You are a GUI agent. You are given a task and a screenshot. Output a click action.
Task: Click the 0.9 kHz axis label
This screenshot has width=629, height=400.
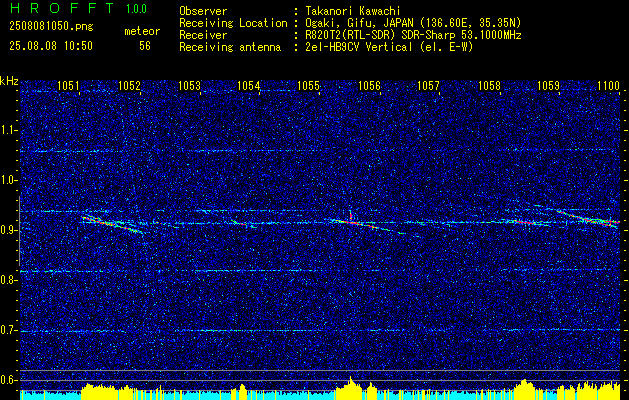click(x=8, y=230)
